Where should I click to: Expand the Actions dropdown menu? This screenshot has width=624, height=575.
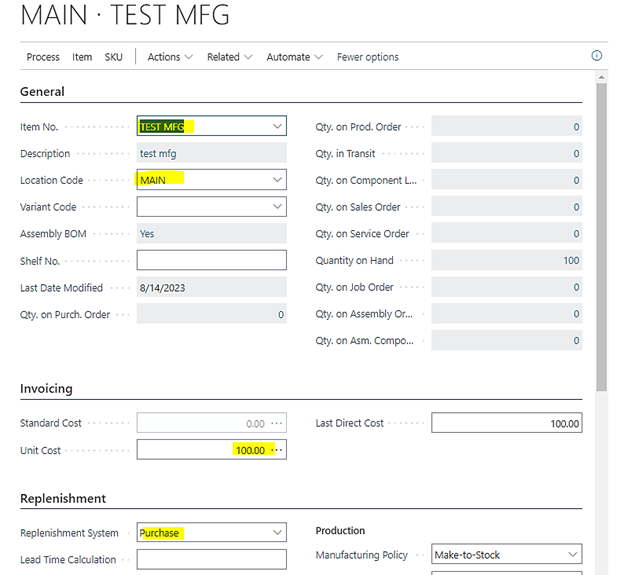point(170,57)
